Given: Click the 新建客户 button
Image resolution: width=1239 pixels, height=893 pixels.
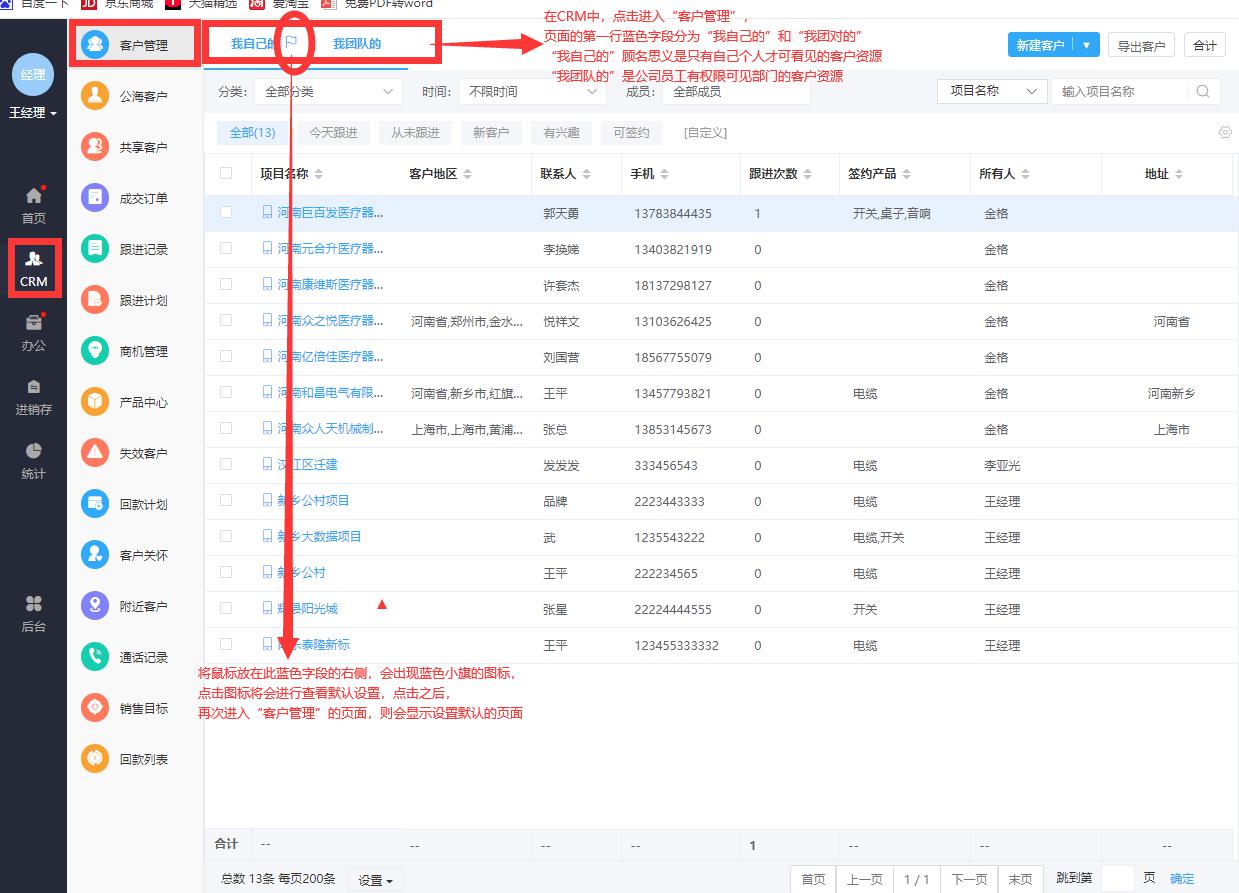Looking at the screenshot, I should pyautogui.click(x=1041, y=45).
